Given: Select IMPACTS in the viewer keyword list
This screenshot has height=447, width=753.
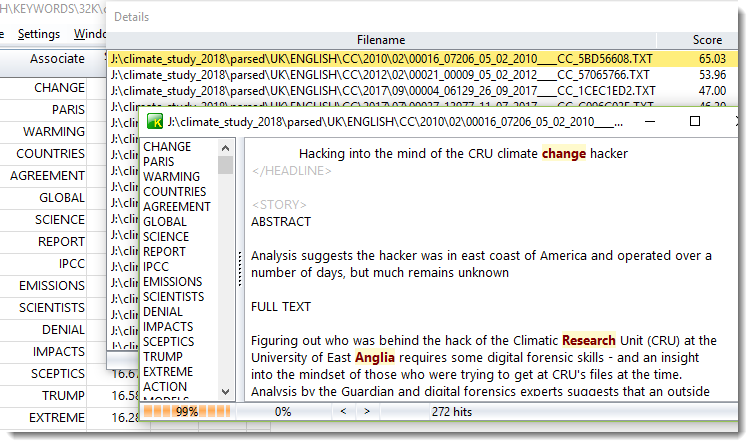Looking at the screenshot, I should 168,326.
